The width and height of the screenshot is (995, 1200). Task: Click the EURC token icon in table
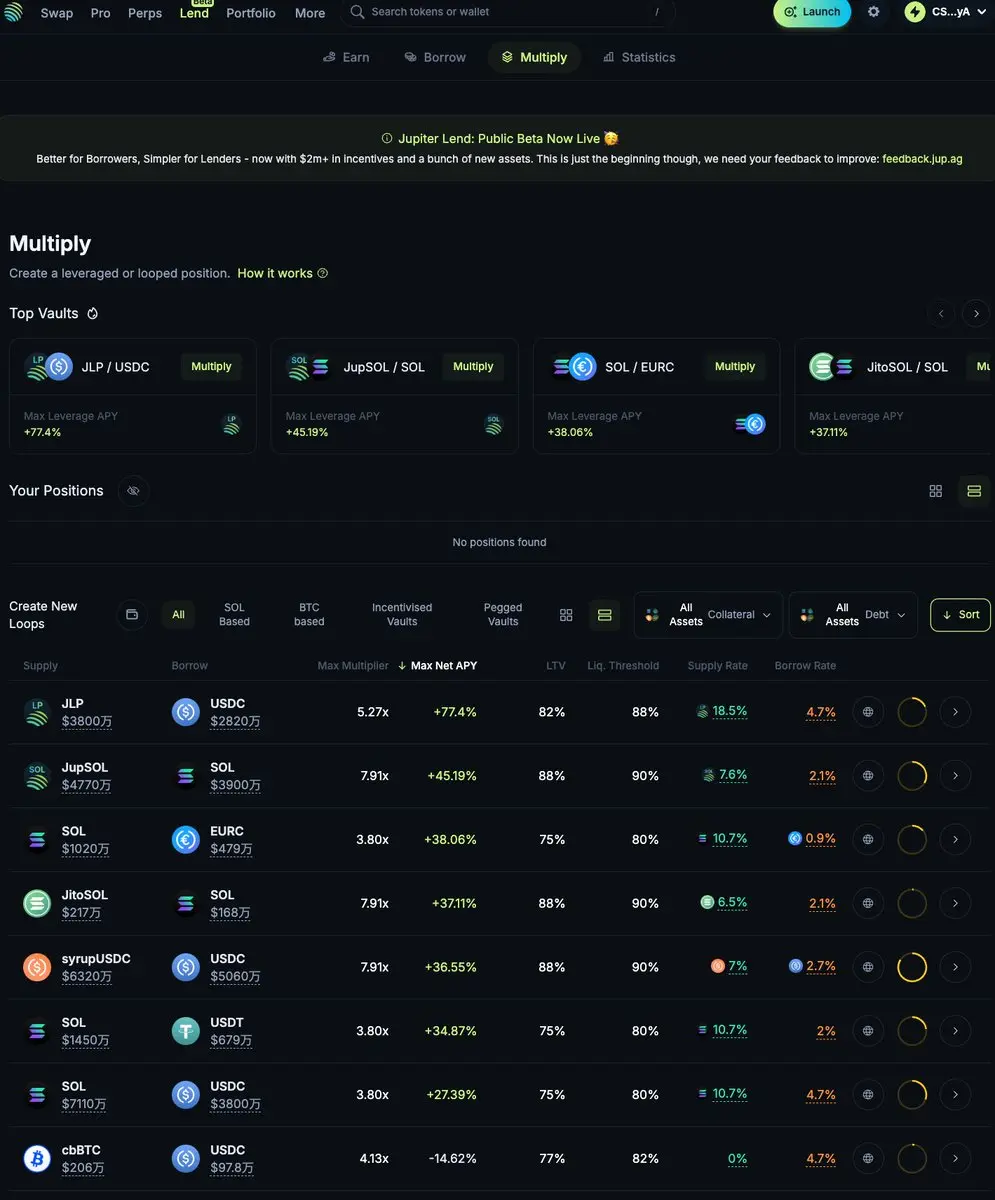coord(186,840)
